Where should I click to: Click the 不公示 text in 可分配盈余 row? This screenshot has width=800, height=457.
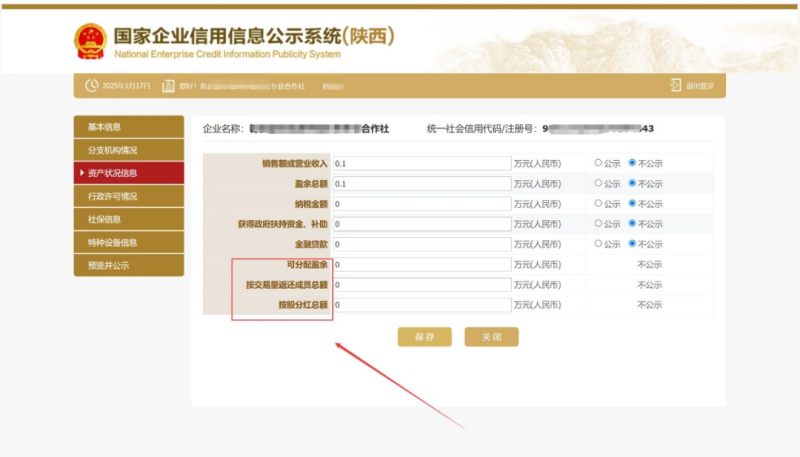coord(649,265)
